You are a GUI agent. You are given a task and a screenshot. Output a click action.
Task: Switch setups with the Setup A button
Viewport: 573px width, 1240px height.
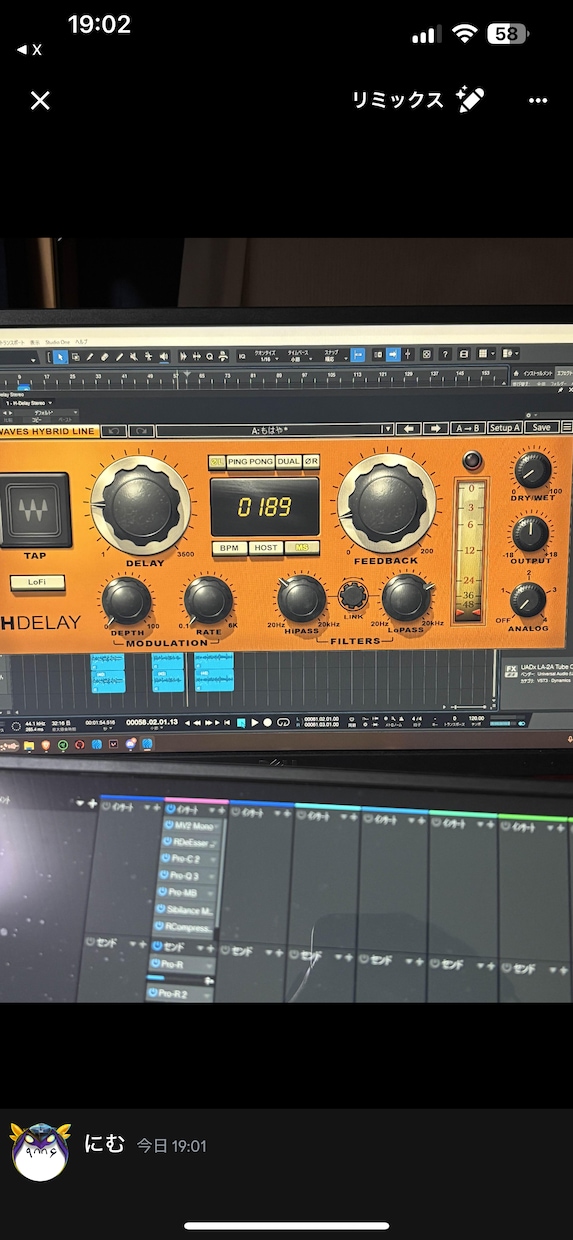[503, 427]
